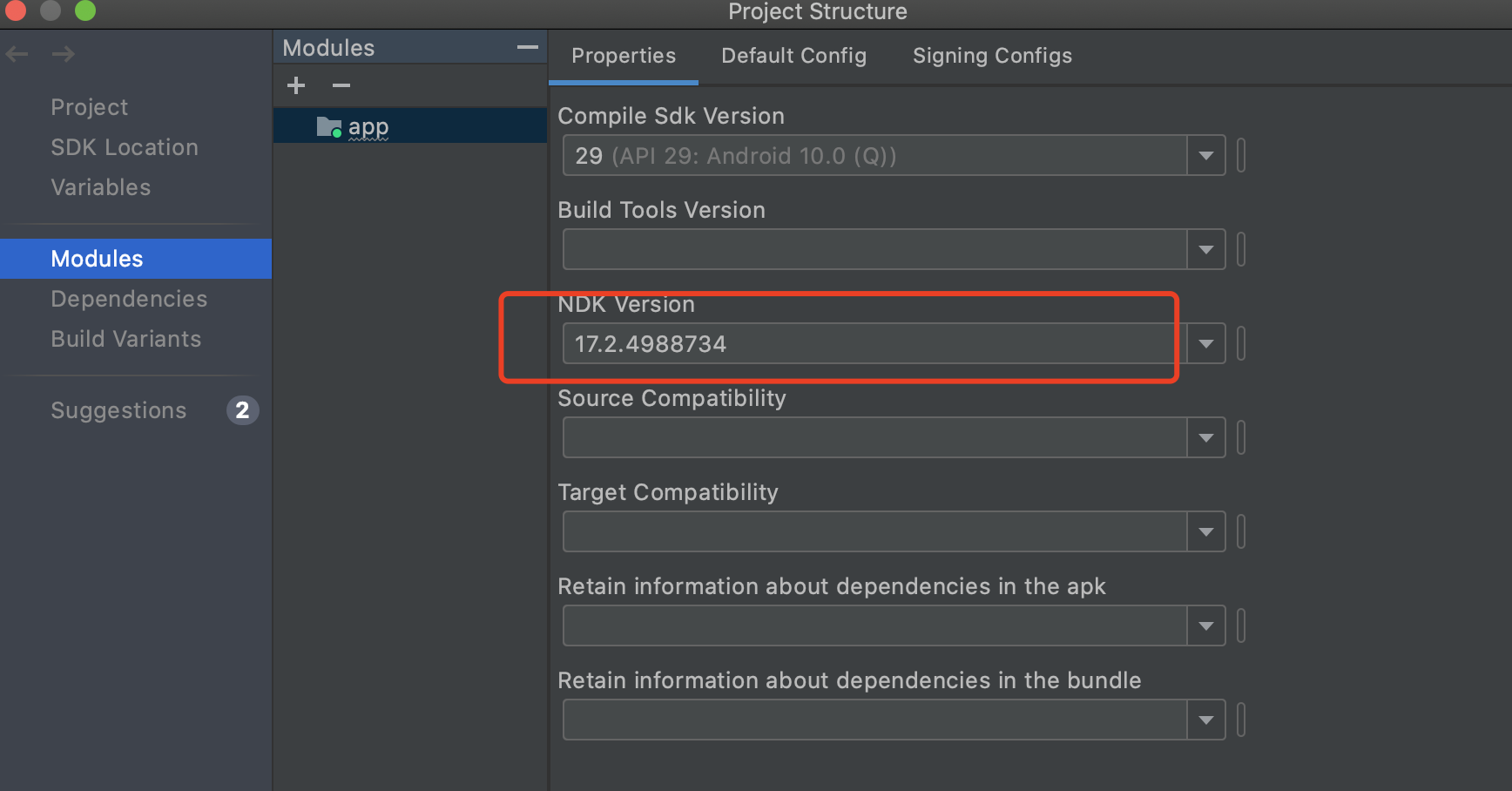Switch to the Default Config tab

point(793,56)
